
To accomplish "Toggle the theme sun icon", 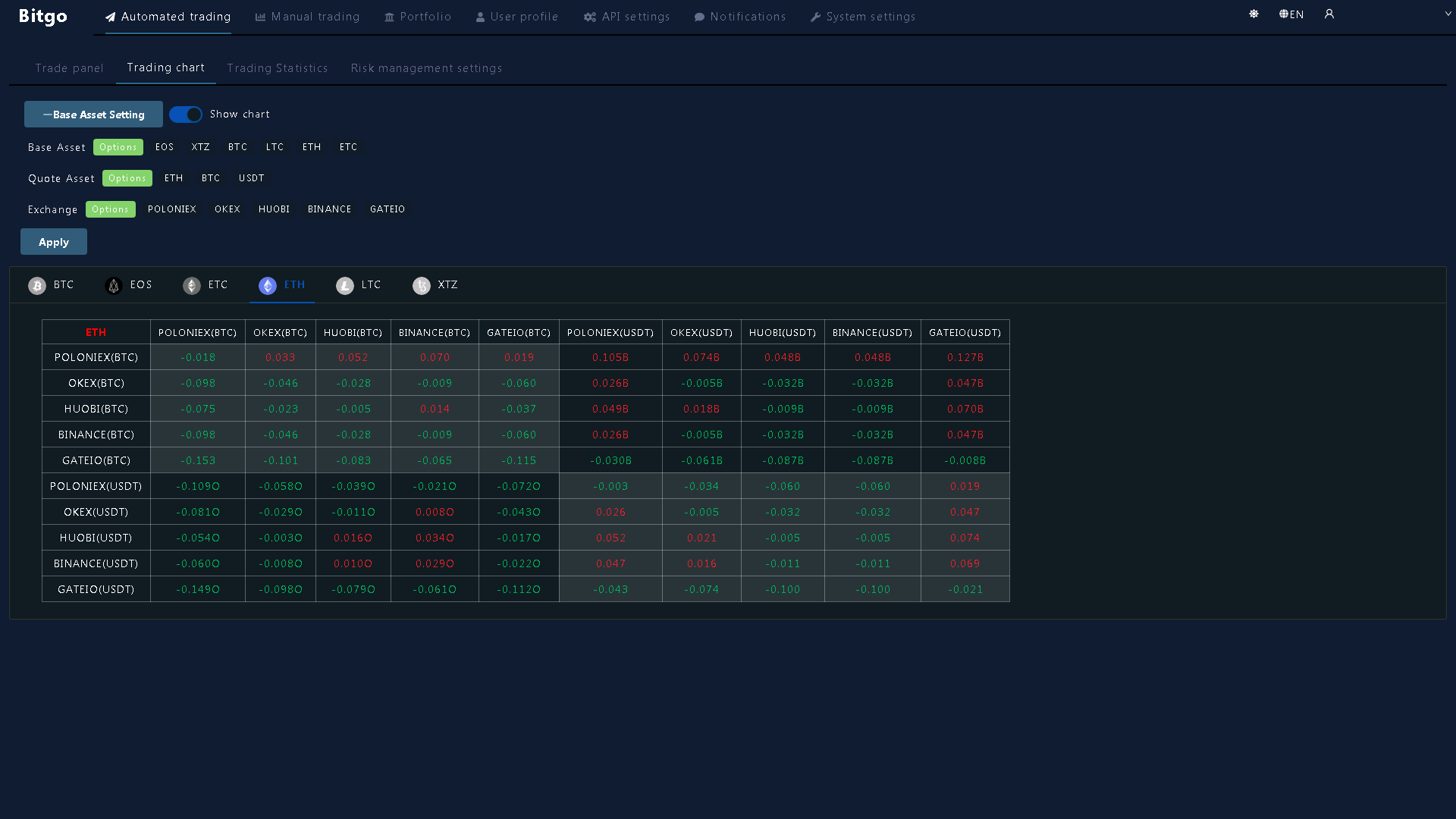I will 1254,14.
